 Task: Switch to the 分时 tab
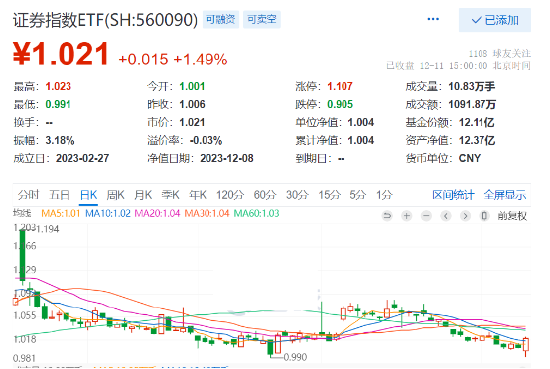tap(28, 195)
